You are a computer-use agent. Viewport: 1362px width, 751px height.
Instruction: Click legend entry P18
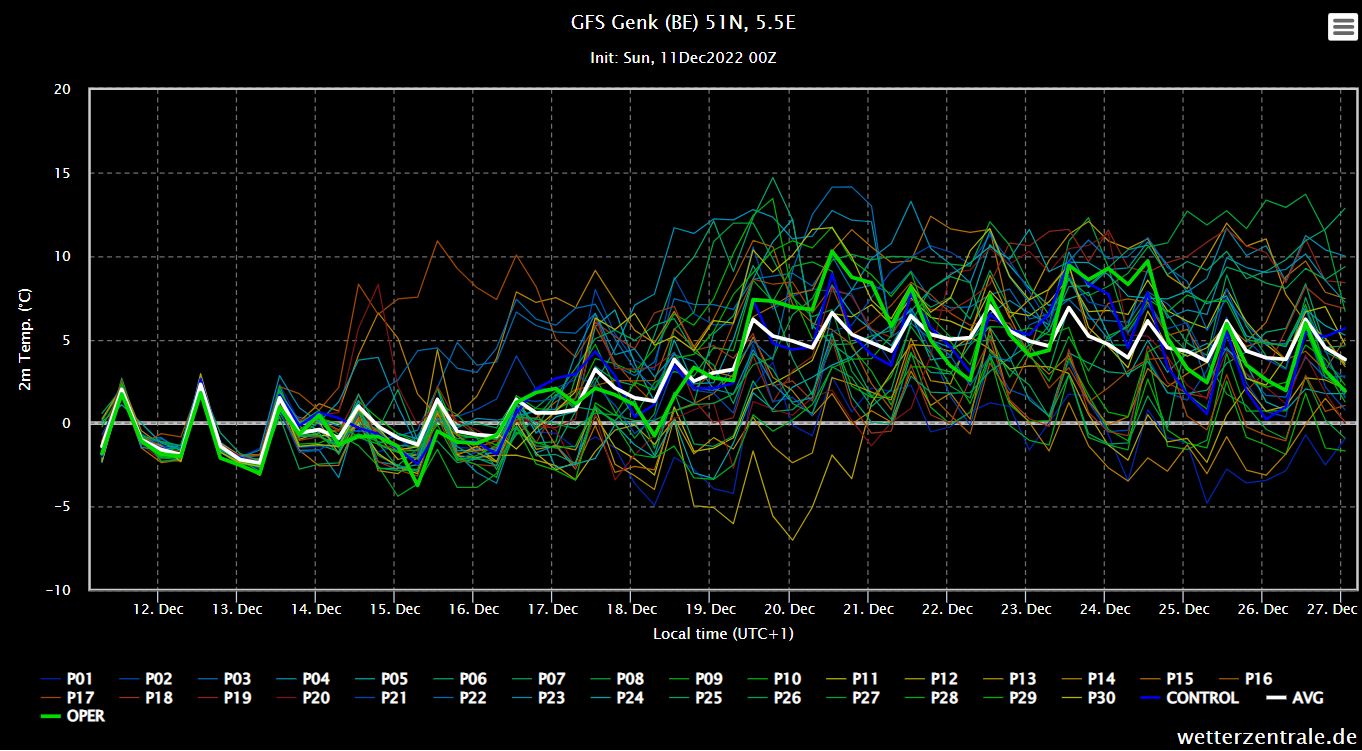pyautogui.click(x=146, y=698)
